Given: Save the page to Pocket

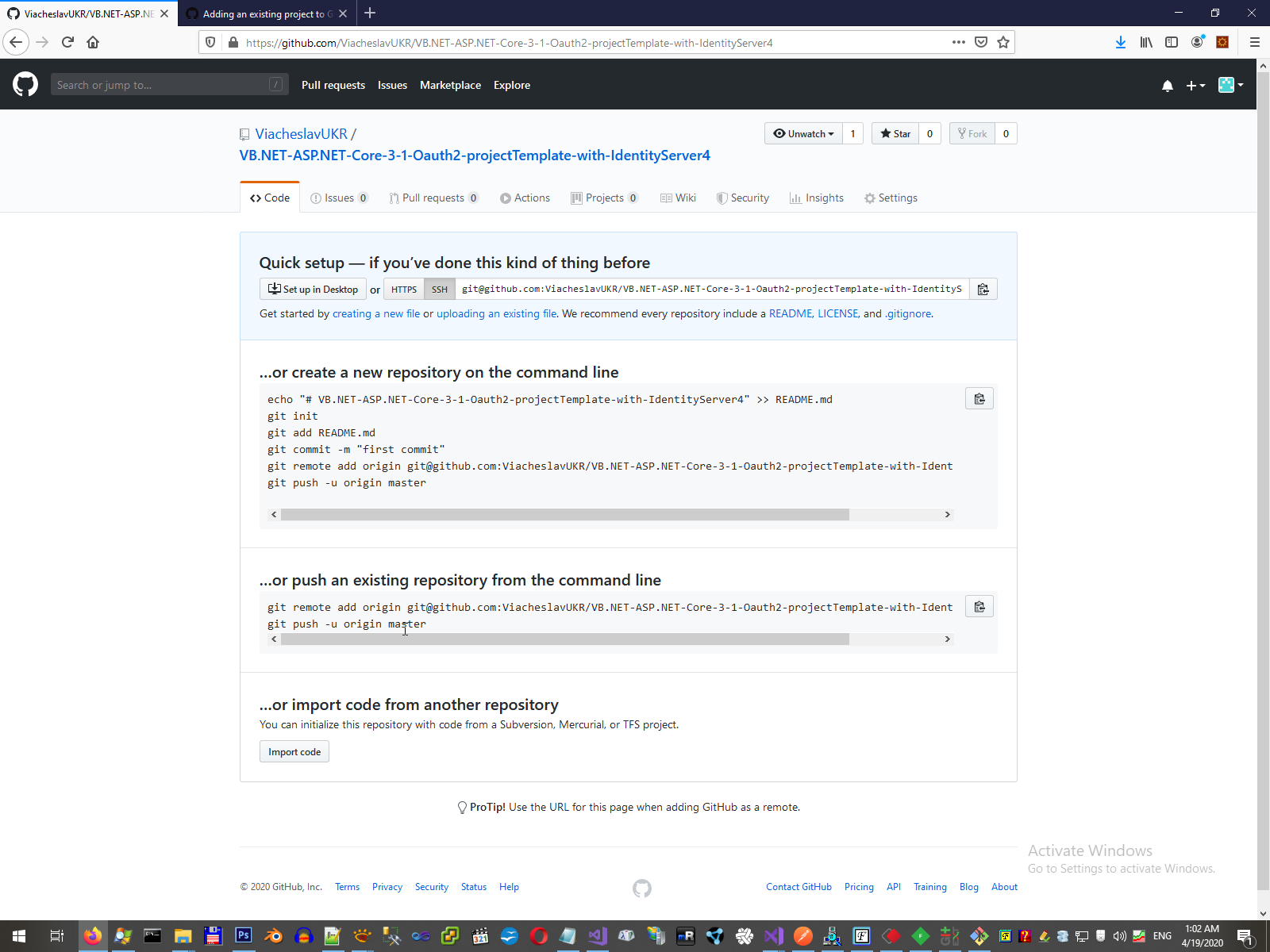Looking at the screenshot, I should pos(981,42).
